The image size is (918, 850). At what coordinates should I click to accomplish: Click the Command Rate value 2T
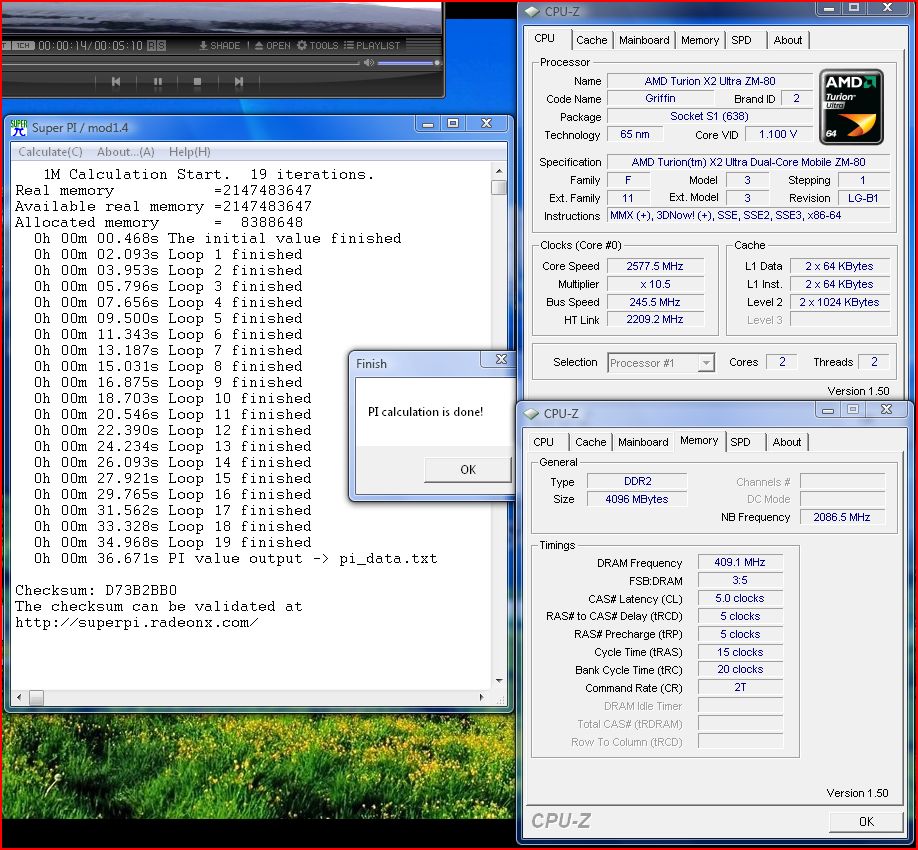[x=739, y=688]
